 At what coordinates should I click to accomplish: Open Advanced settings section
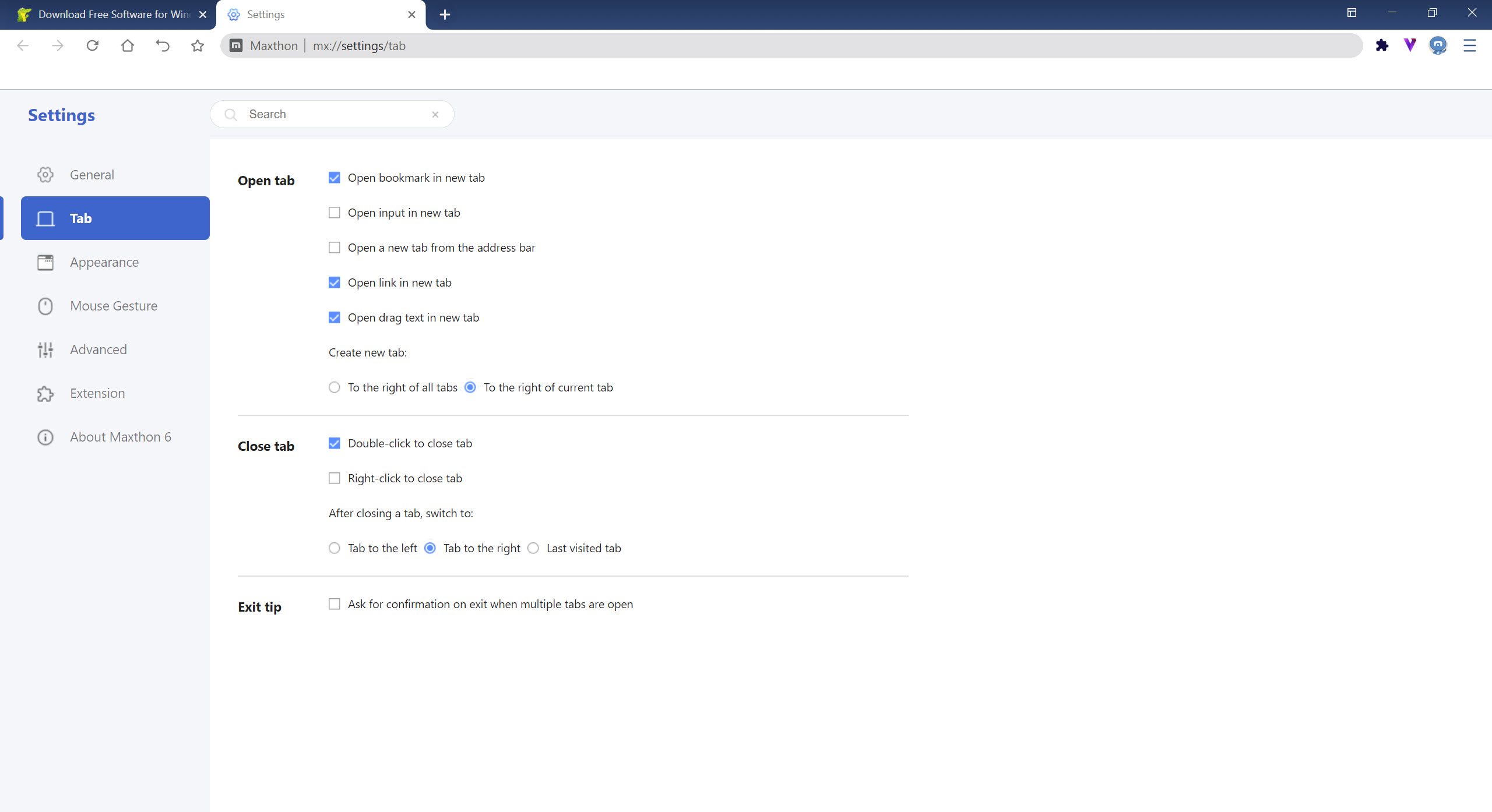(115, 349)
